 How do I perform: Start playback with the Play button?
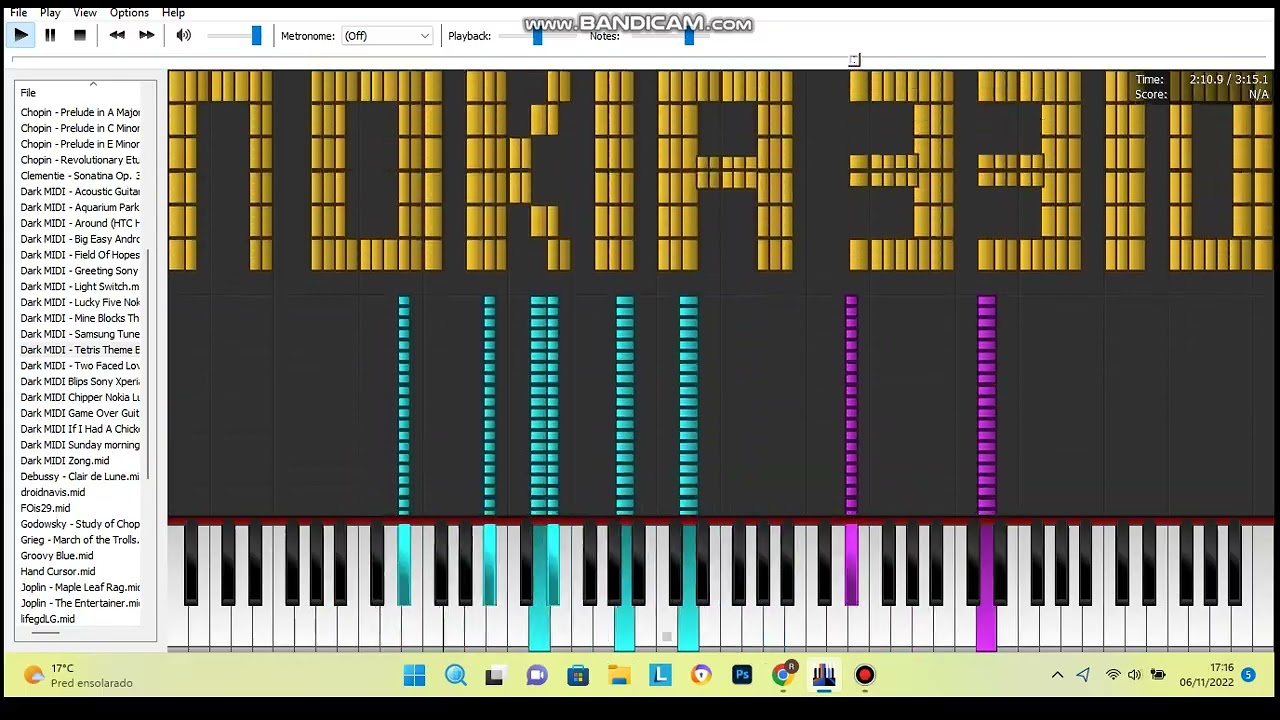(20, 35)
